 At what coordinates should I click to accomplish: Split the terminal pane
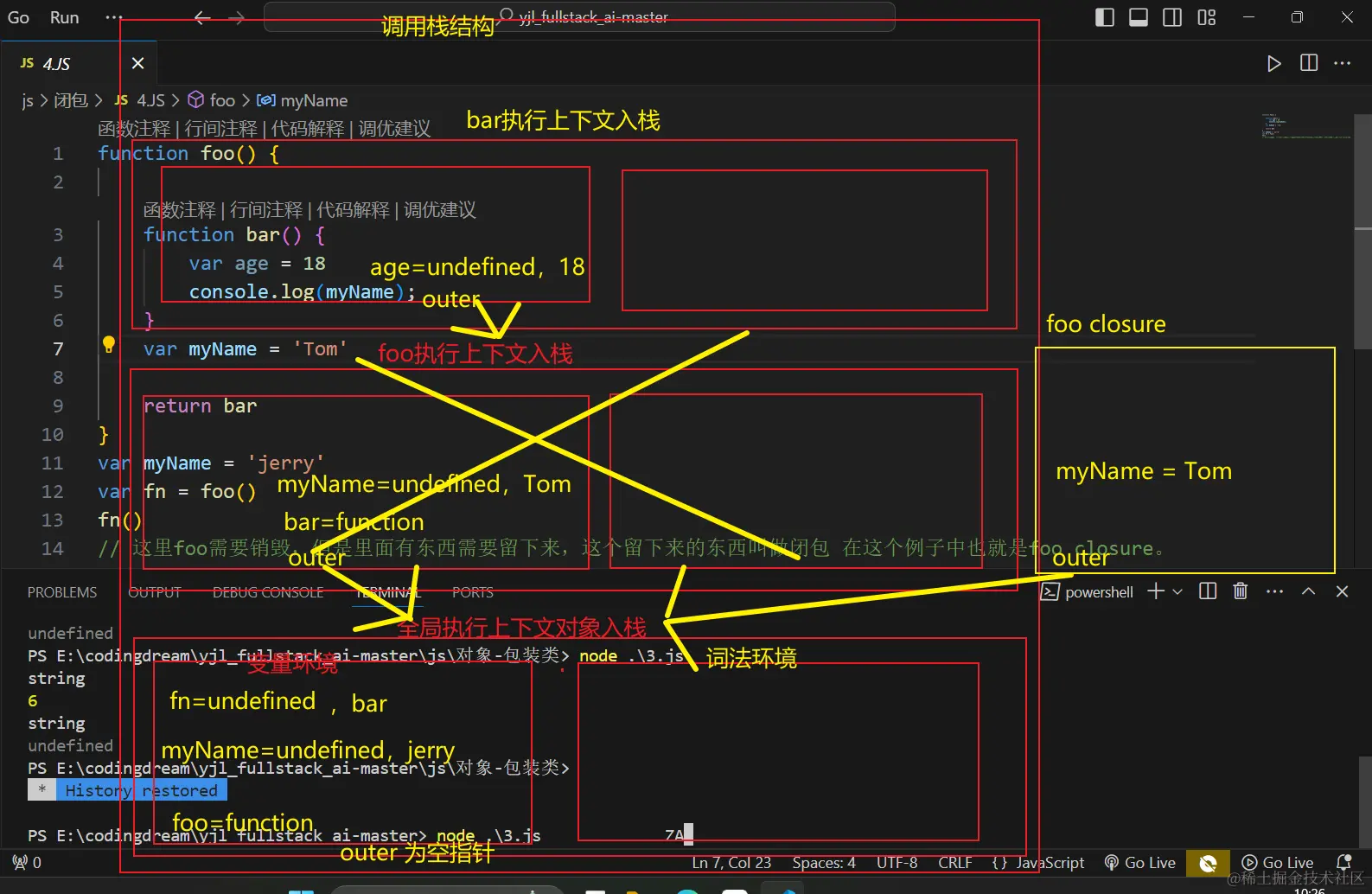point(1208,591)
